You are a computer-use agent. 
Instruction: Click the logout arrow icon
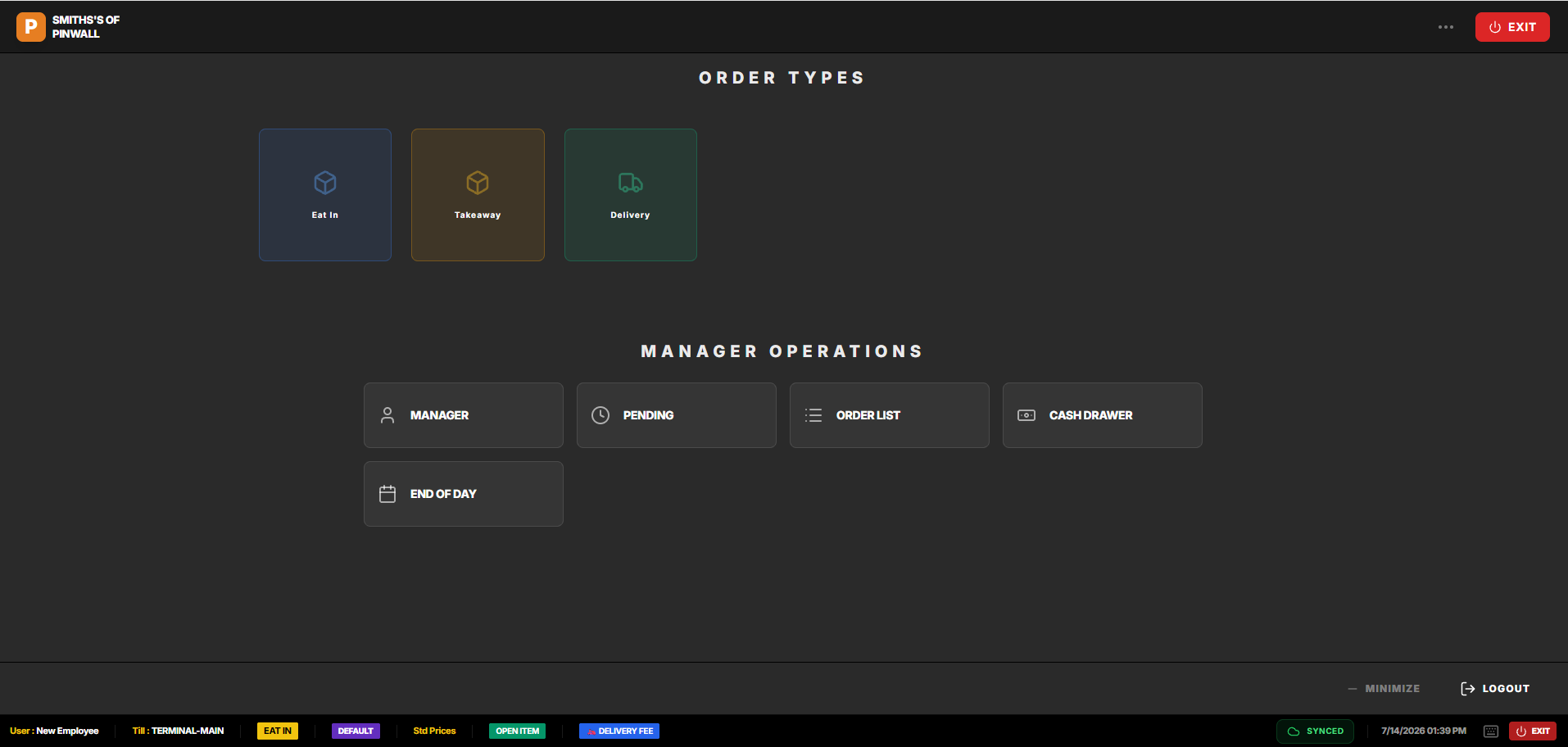[x=1468, y=689]
